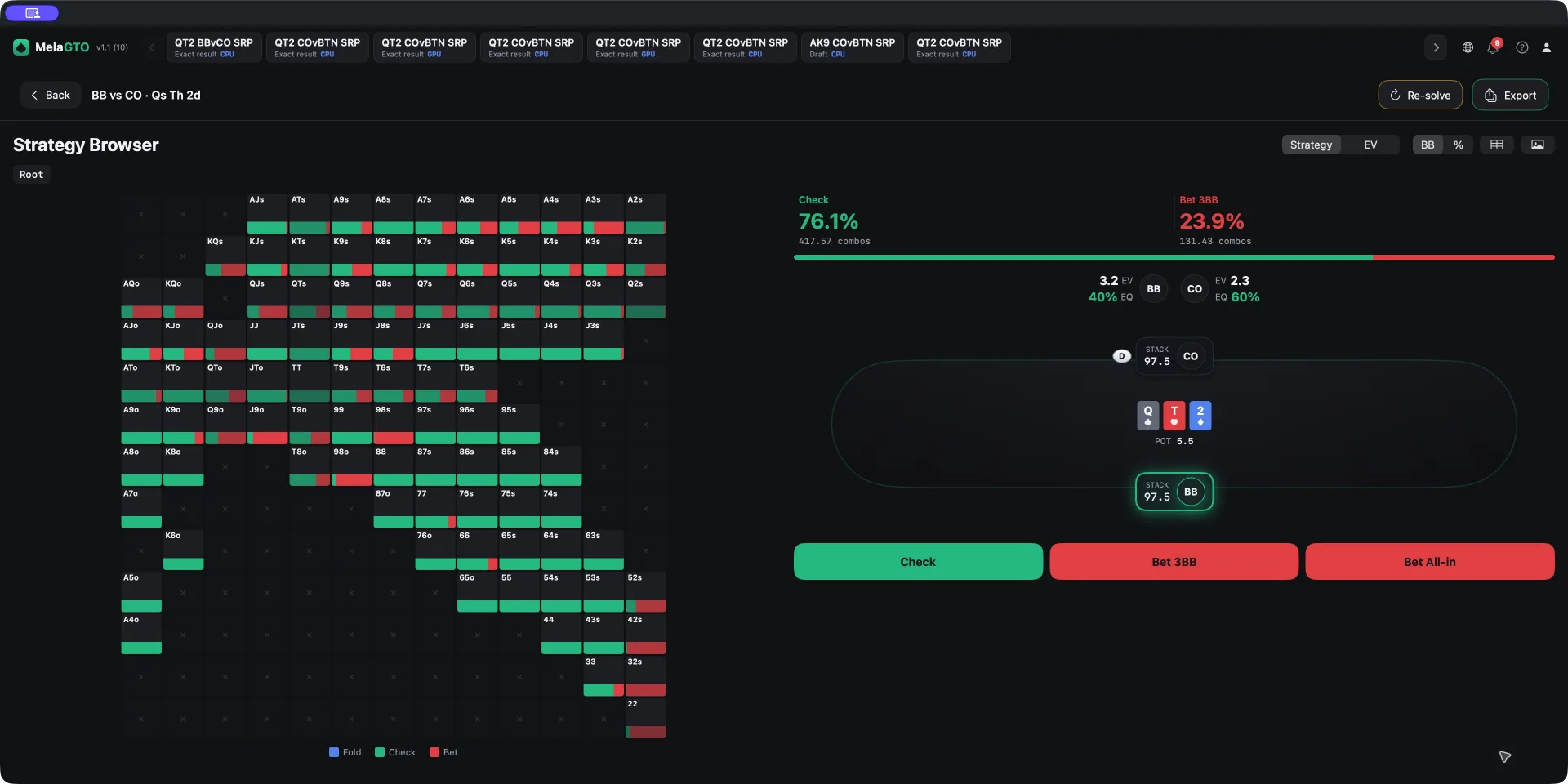This screenshot has width=1568, height=784.
Task: Click the Check/Bet frequency bar
Action: (x=1174, y=257)
